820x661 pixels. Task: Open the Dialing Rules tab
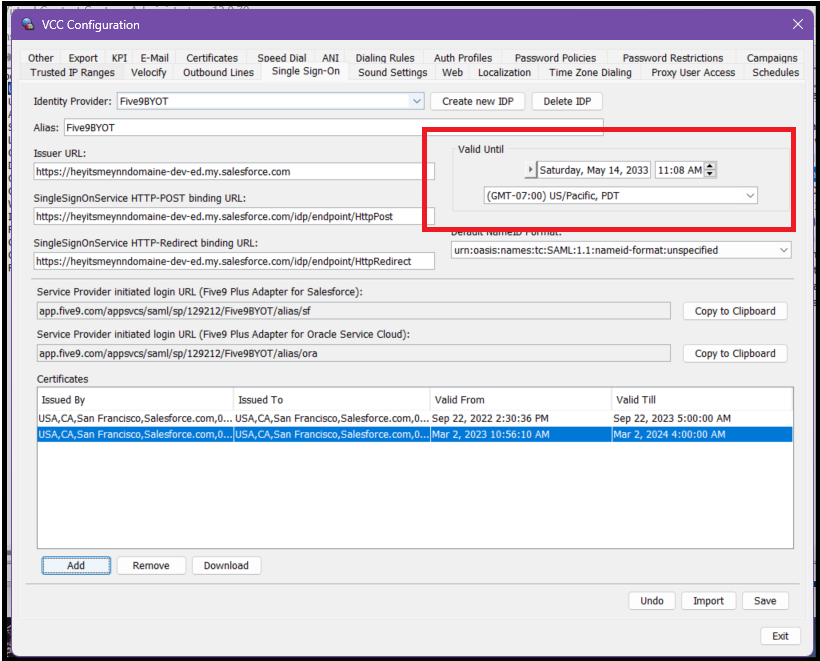385,58
